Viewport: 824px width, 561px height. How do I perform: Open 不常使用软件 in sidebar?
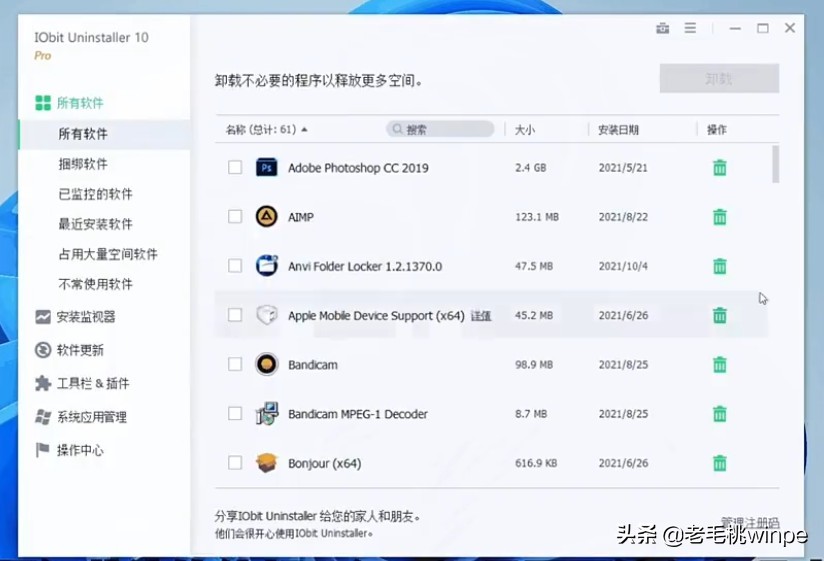pos(95,284)
